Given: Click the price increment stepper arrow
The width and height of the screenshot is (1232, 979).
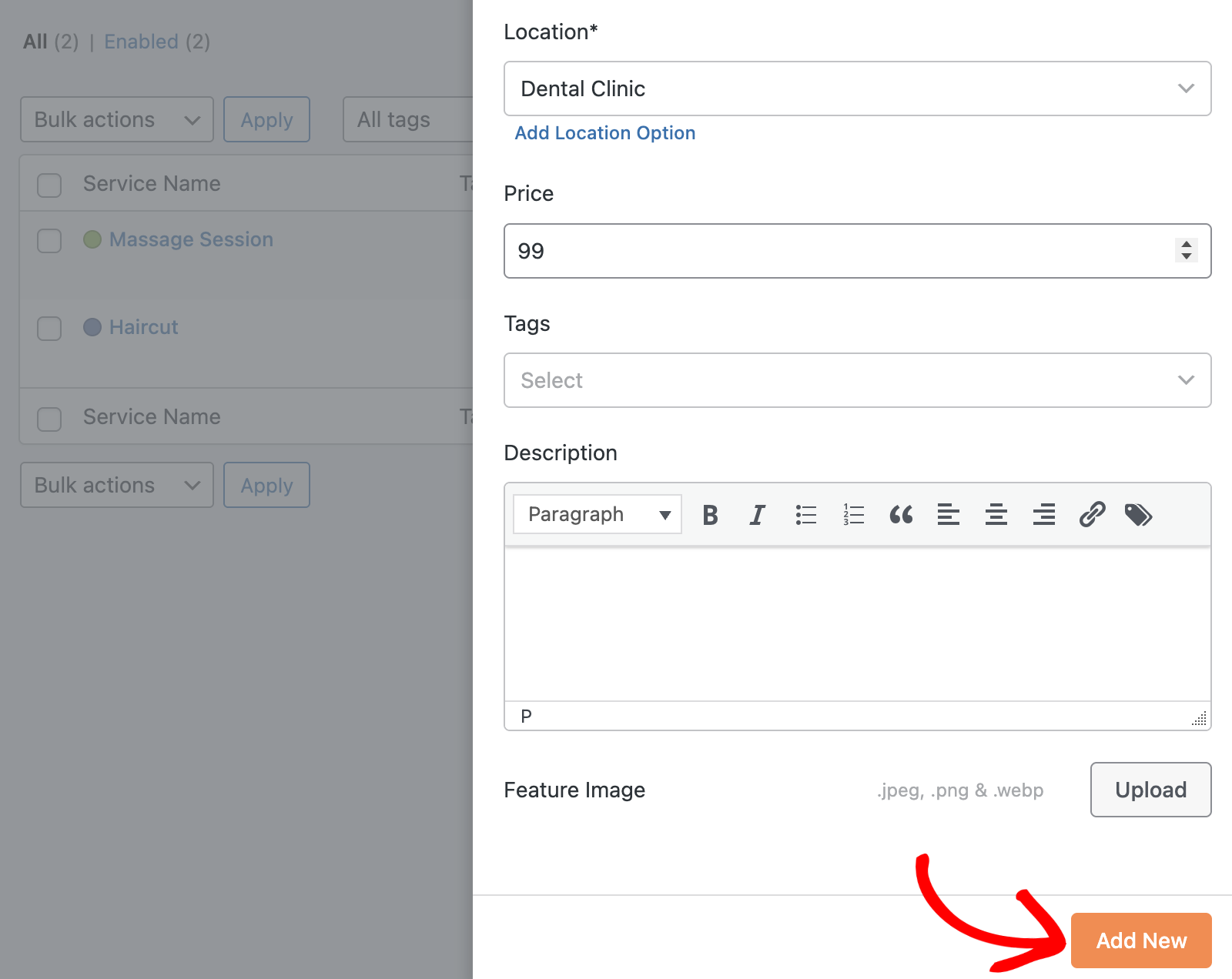Looking at the screenshot, I should point(1185,245).
